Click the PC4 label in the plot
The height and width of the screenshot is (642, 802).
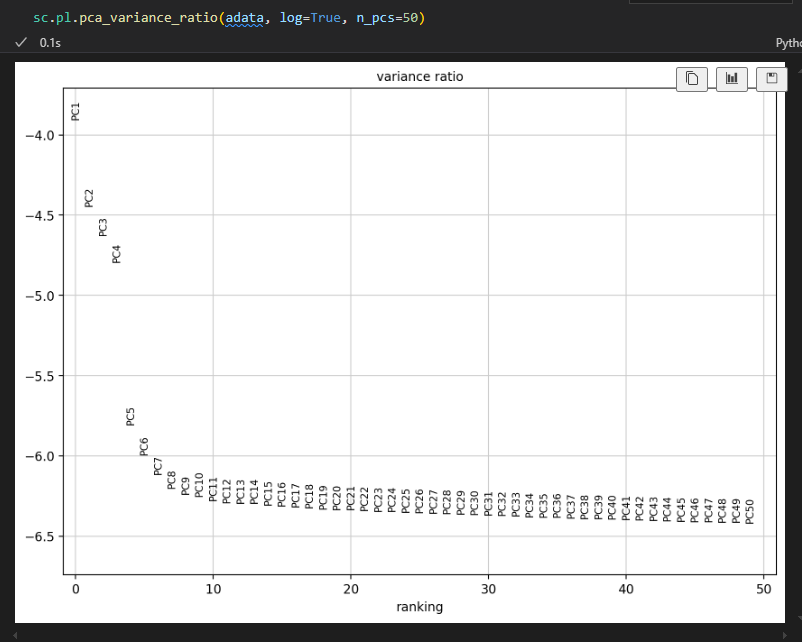pos(117,254)
